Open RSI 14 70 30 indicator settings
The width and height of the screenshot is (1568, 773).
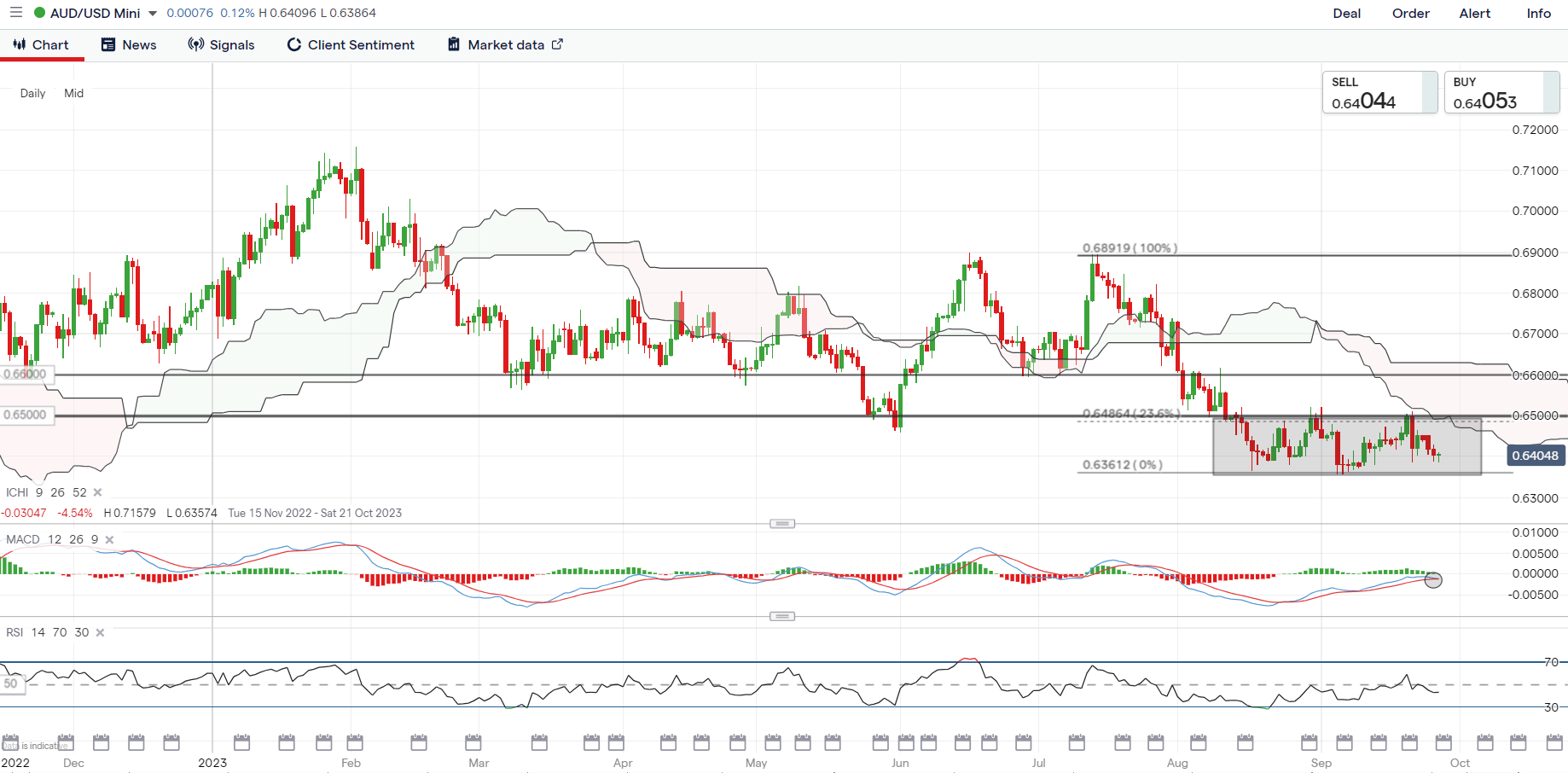(x=47, y=632)
